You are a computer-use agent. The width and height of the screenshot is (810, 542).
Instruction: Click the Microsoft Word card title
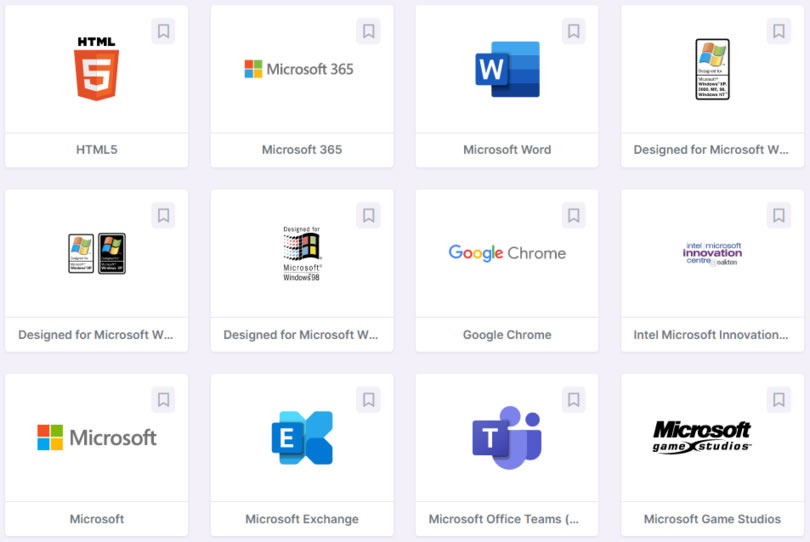(507, 150)
